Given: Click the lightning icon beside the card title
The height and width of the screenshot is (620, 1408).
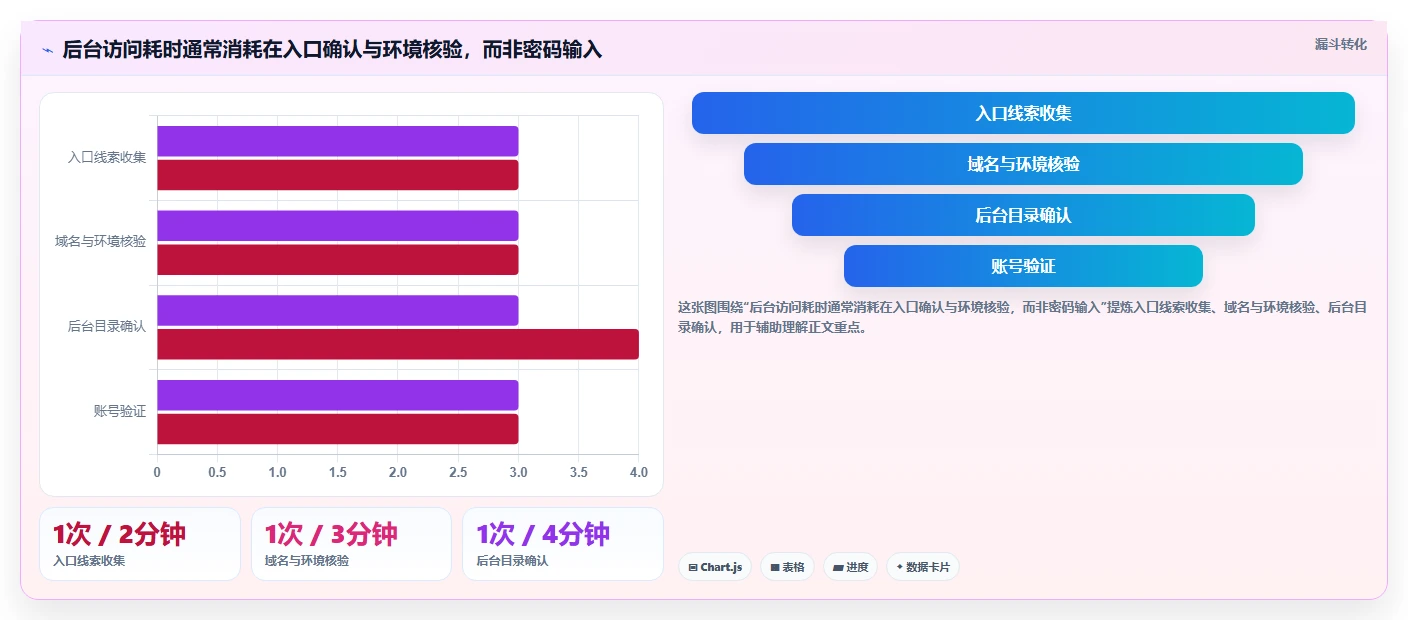Looking at the screenshot, I should [48, 50].
